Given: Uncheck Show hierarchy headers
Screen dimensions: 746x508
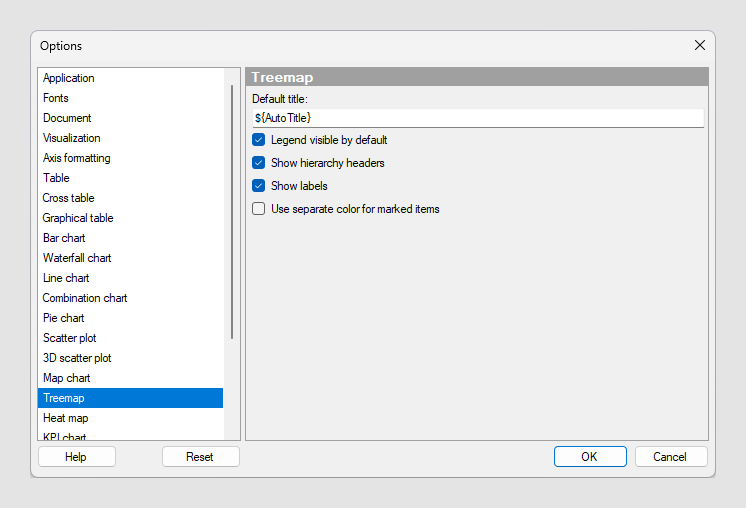Looking at the screenshot, I should coord(259,163).
